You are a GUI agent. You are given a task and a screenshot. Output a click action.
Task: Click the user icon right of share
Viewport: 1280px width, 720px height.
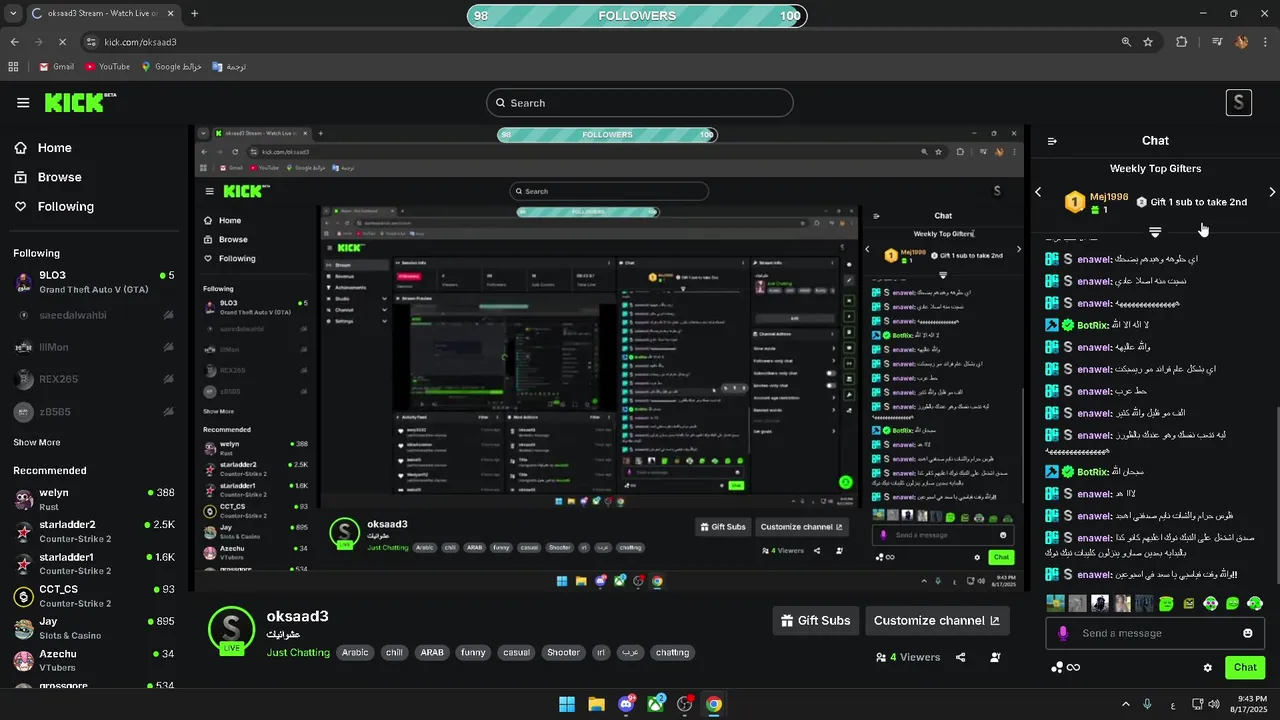tap(995, 657)
